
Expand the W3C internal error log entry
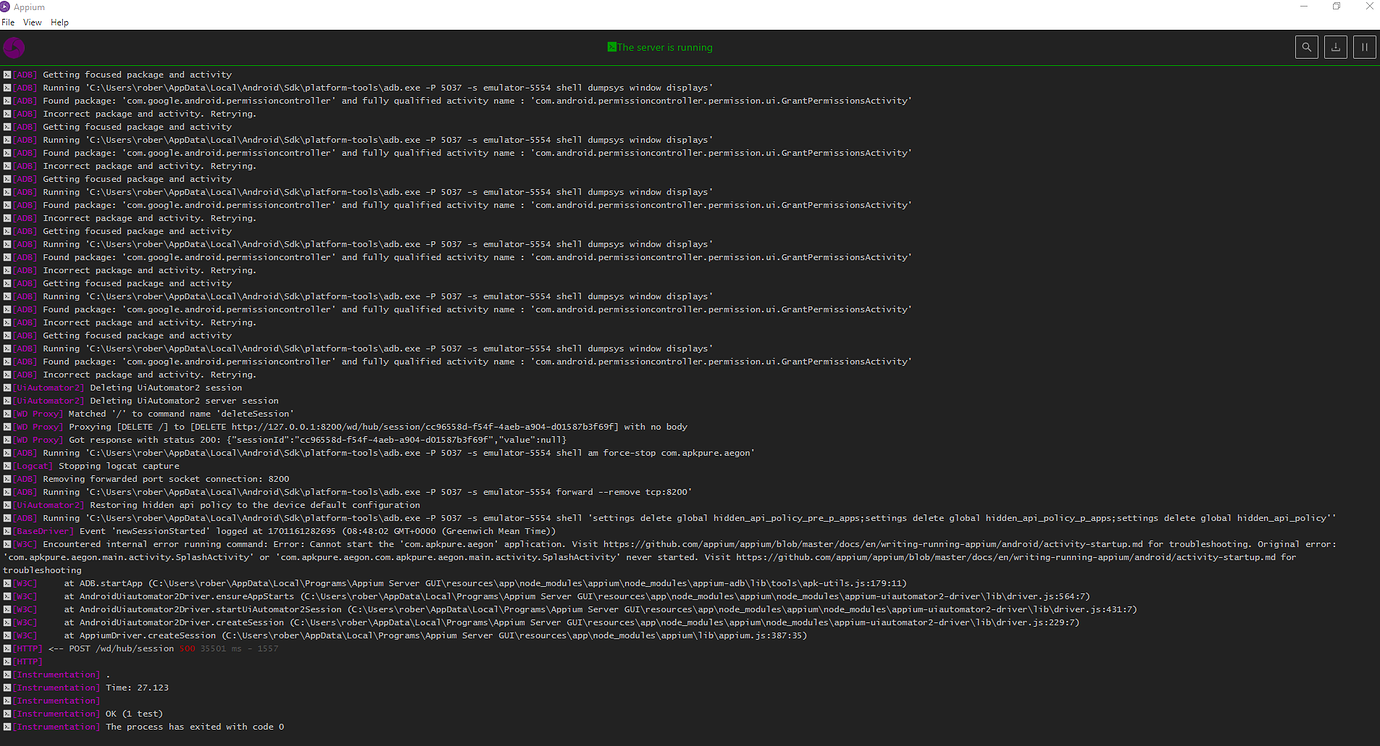point(5,543)
